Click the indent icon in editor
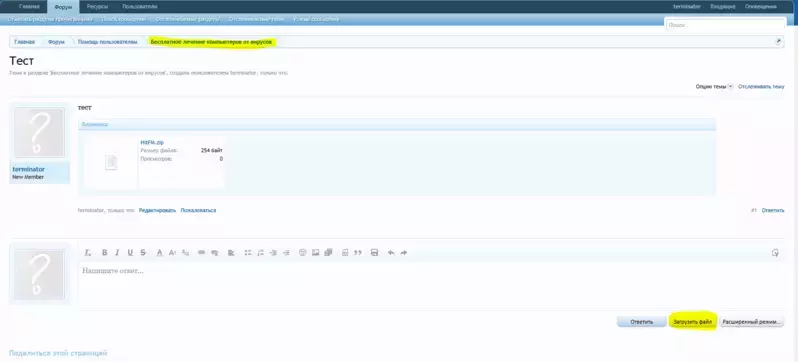 coord(286,253)
